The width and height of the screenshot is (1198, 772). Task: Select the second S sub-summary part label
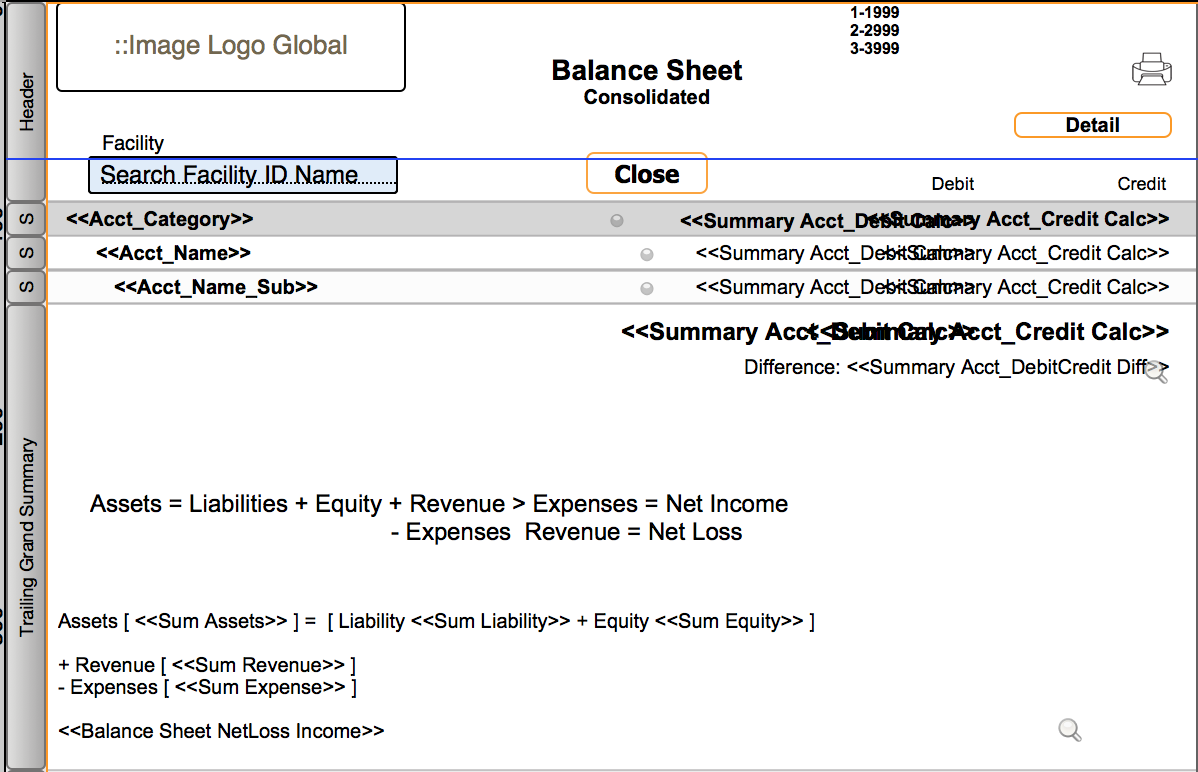(x=26, y=253)
